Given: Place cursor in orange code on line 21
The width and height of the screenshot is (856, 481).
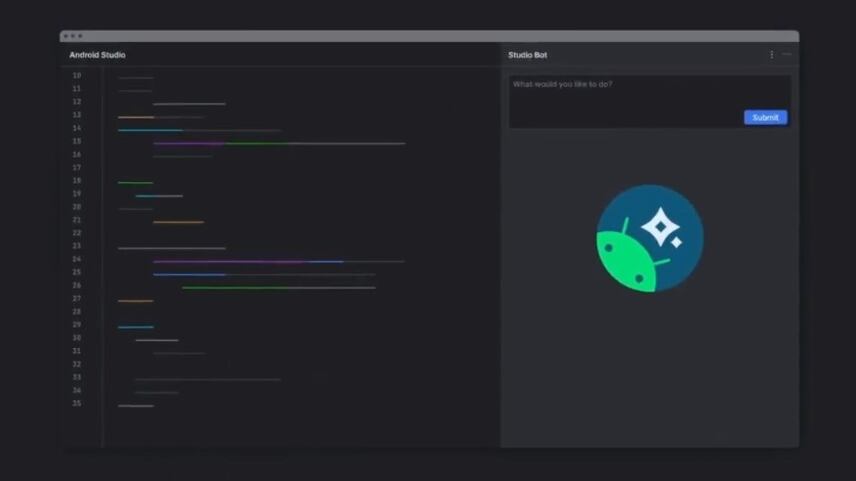Looking at the screenshot, I should [x=178, y=222].
